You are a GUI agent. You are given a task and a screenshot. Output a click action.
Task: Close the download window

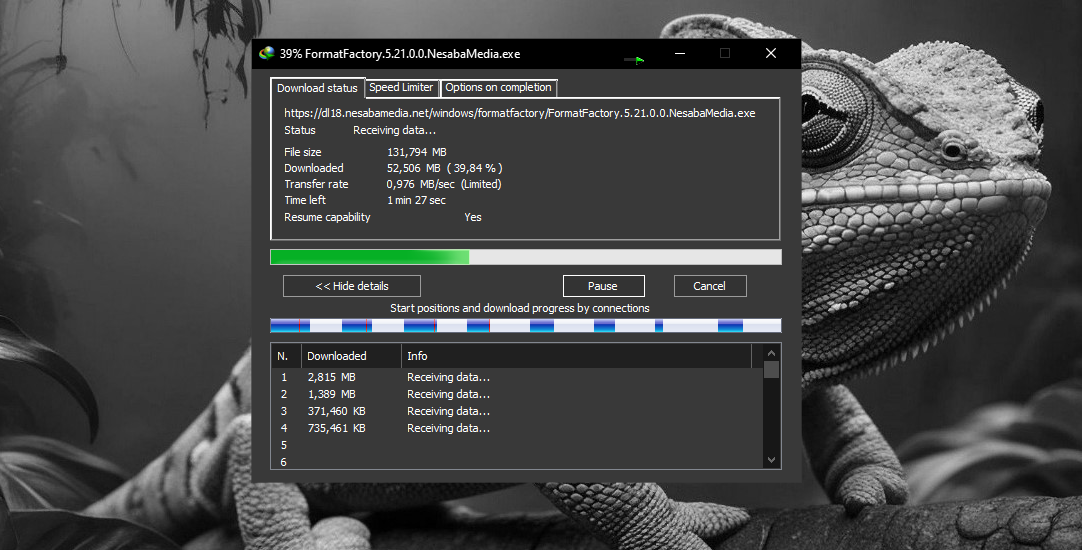click(771, 53)
